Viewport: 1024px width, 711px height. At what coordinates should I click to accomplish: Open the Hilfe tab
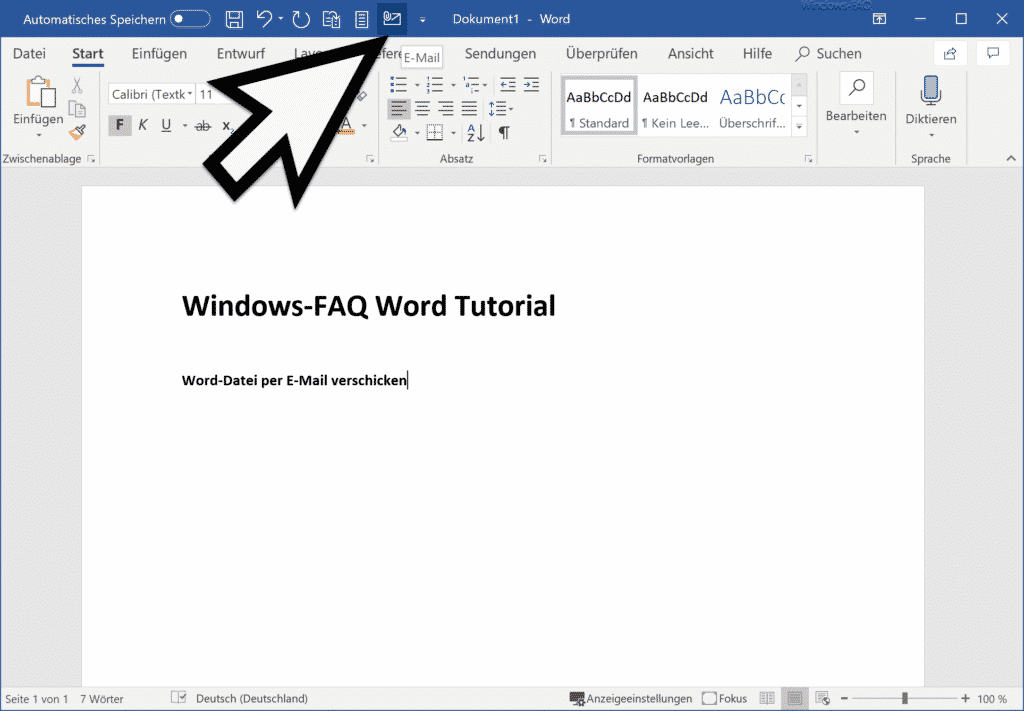pos(757,54)
